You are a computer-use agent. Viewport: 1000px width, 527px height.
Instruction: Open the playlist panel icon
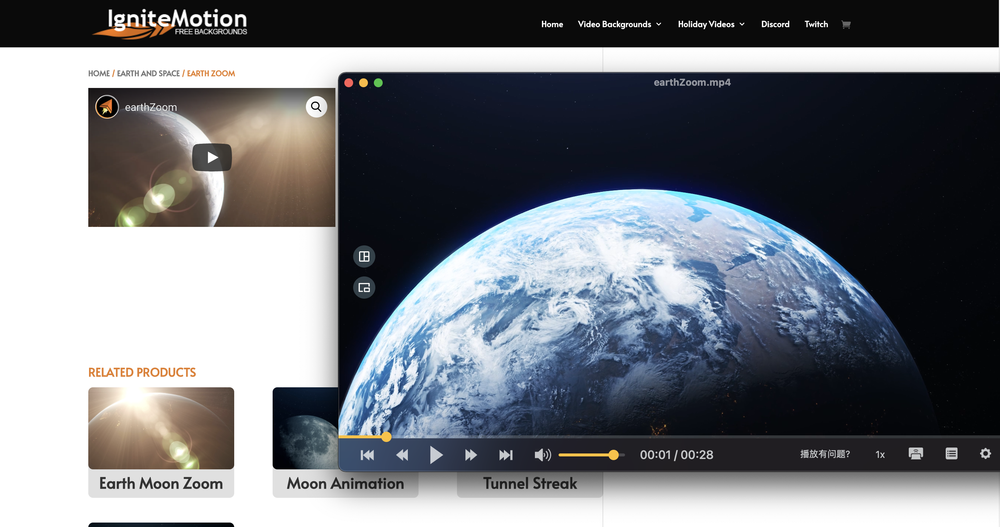coord(951,454)
